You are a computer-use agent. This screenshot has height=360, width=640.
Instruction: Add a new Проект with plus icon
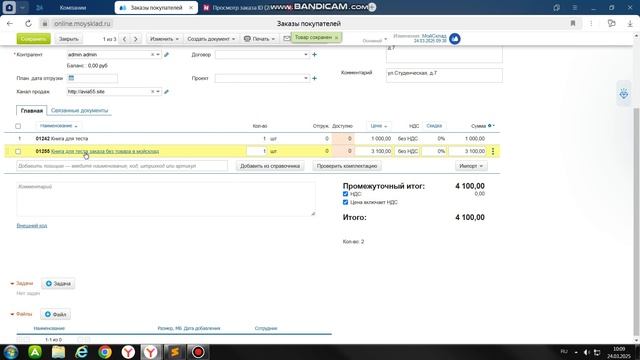point(314,78)
